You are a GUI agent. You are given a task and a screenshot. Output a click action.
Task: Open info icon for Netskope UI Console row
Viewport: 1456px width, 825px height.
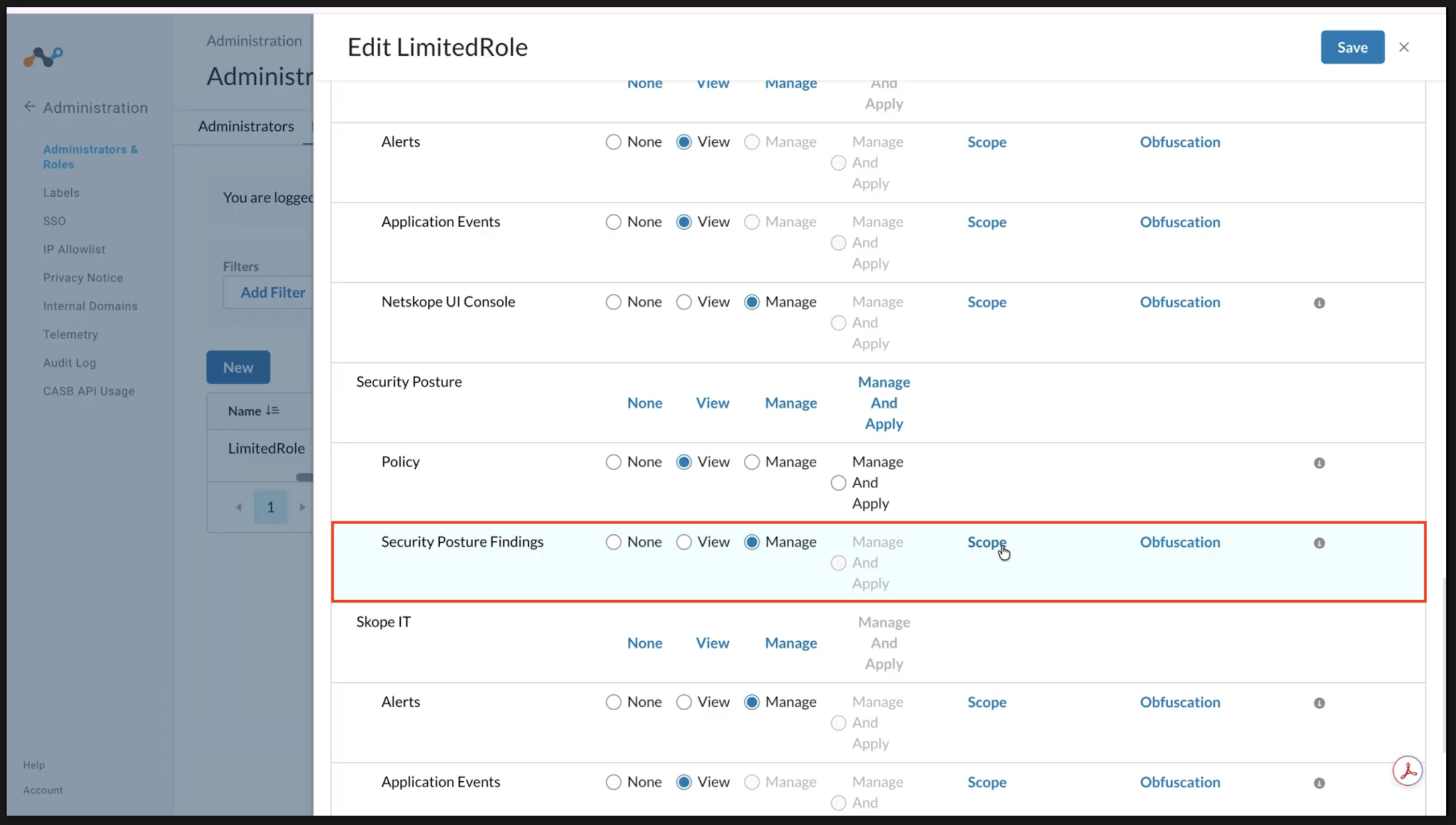tap(1319, 303)
